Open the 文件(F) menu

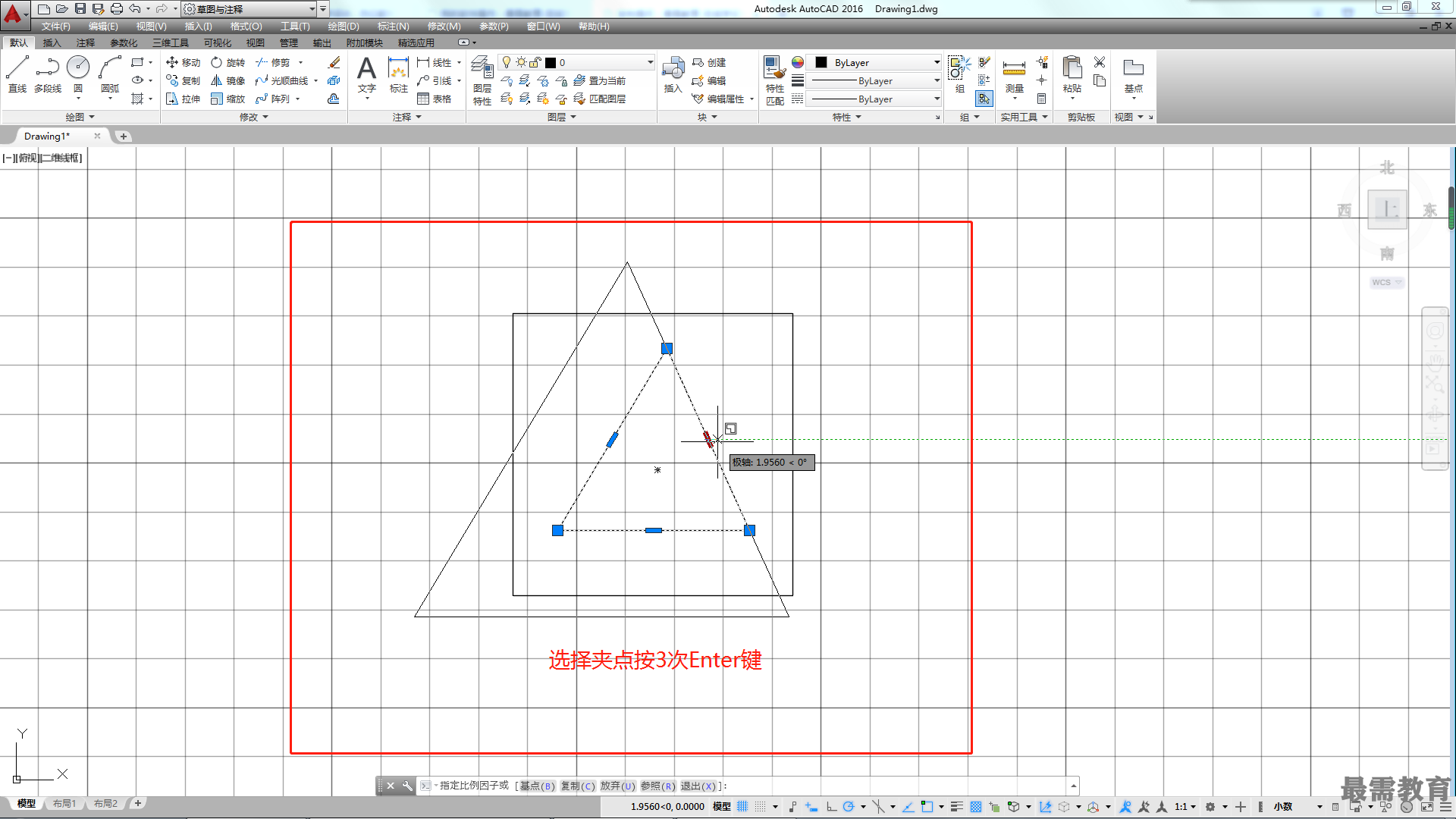(55, 26)
